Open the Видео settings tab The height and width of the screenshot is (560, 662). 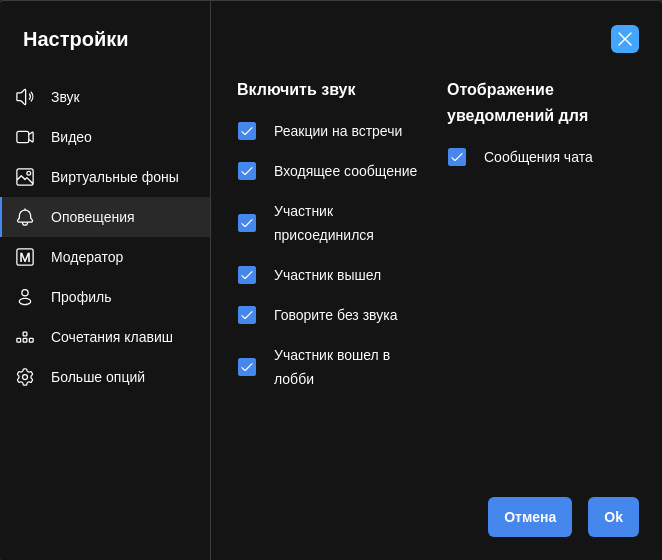71,137
